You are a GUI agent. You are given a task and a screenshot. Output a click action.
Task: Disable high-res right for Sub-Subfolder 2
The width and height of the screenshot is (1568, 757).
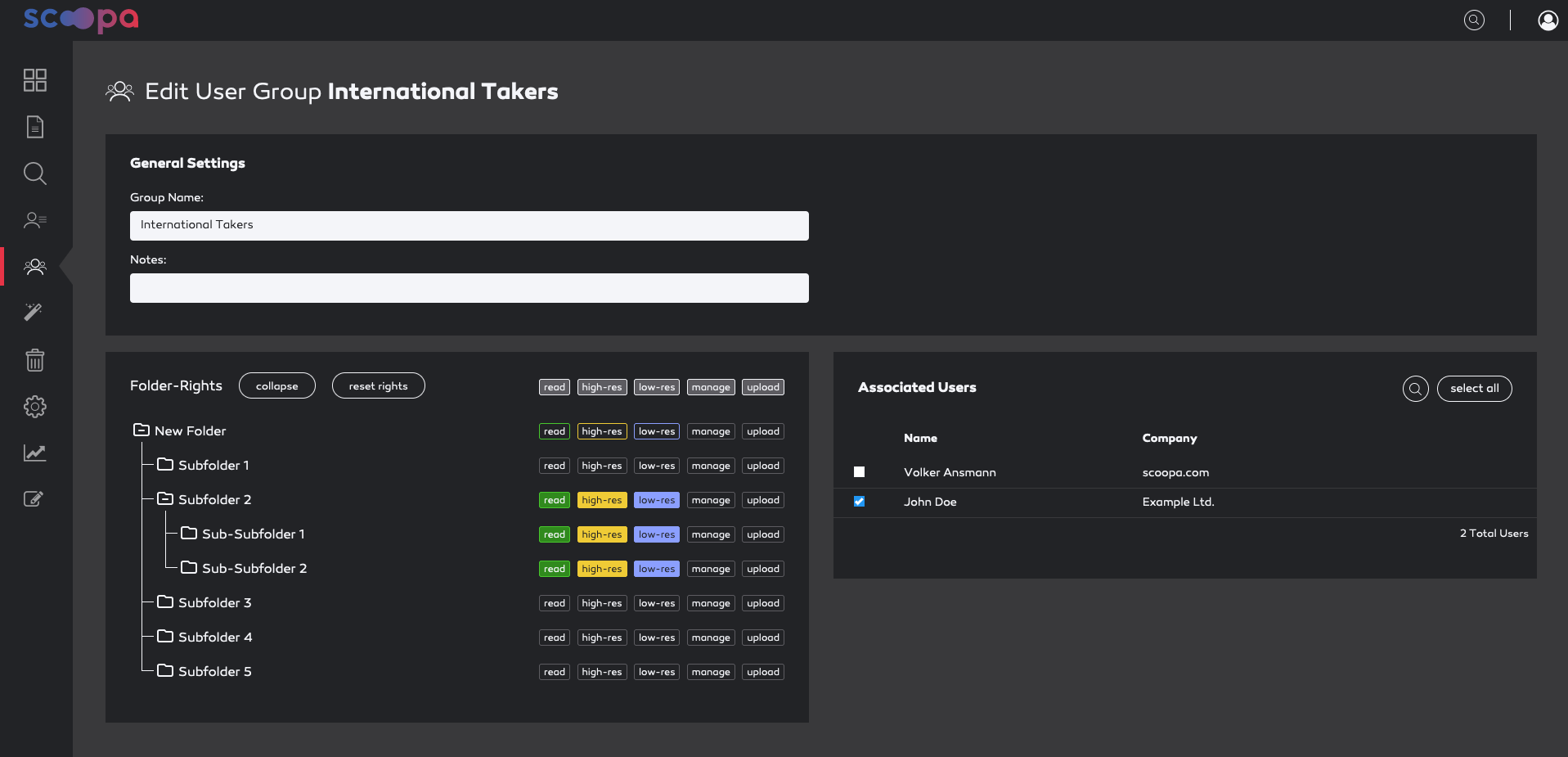point(602,569)
